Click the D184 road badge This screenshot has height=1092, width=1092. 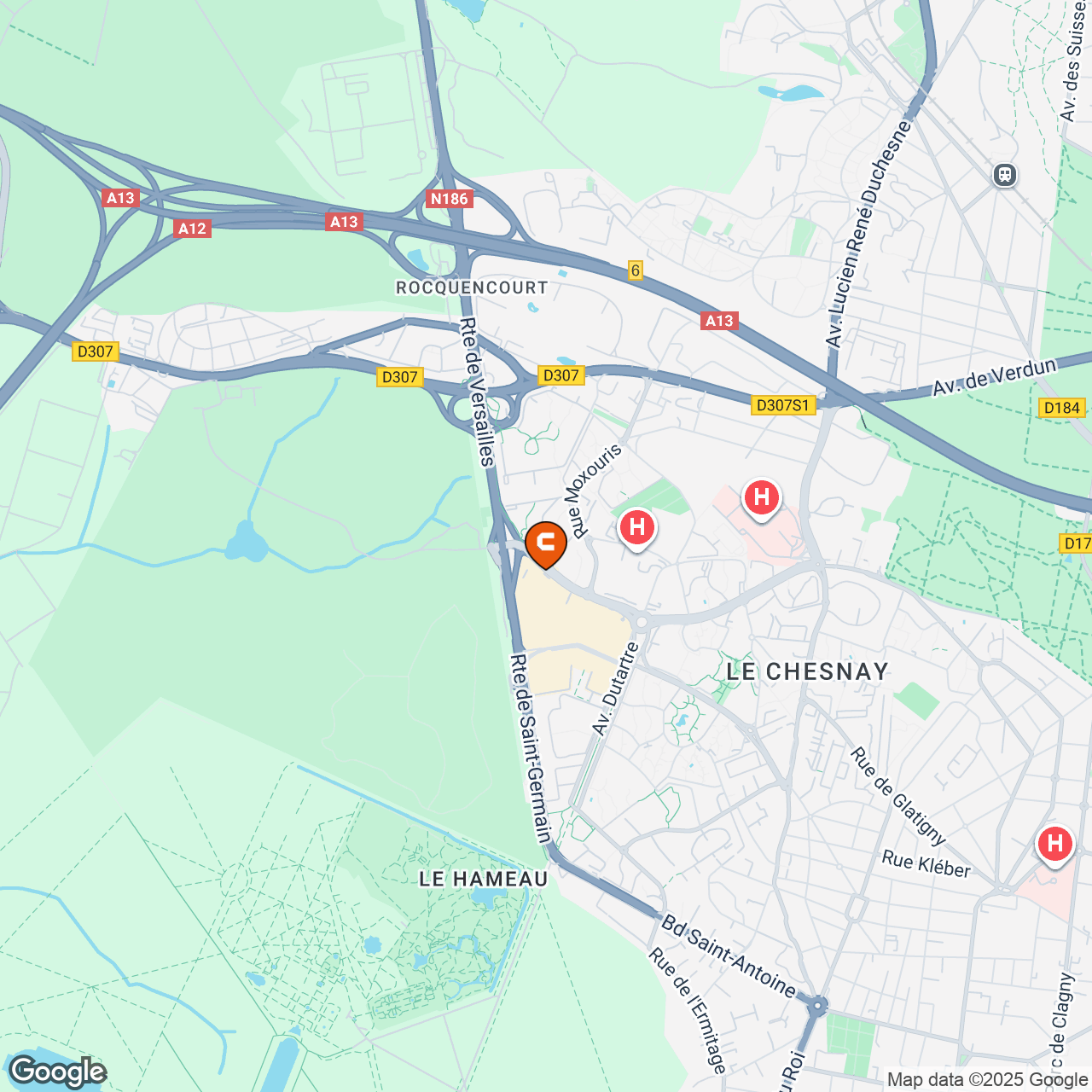point(1062,408)
